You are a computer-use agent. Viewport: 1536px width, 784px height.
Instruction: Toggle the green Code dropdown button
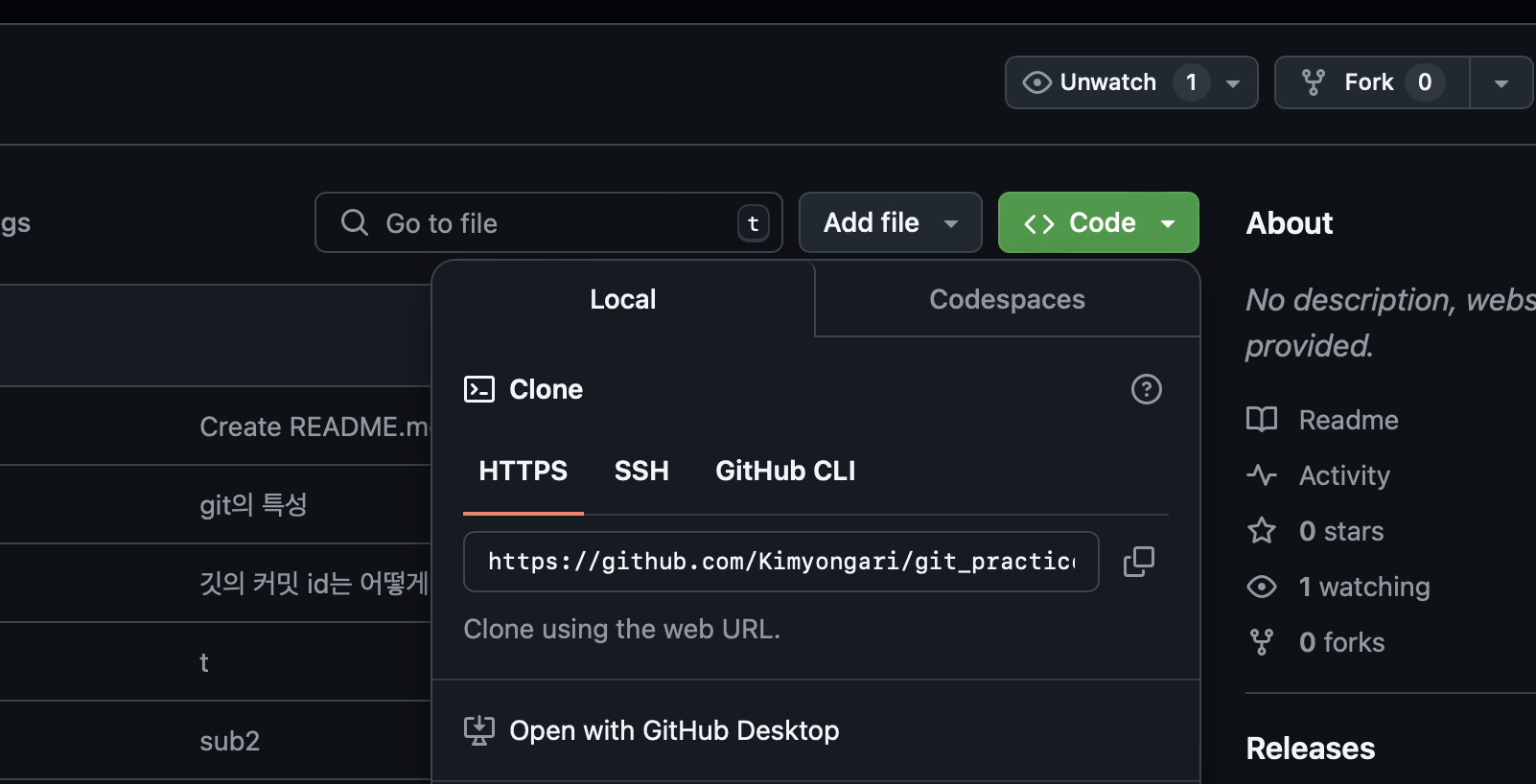(1099, 222)
